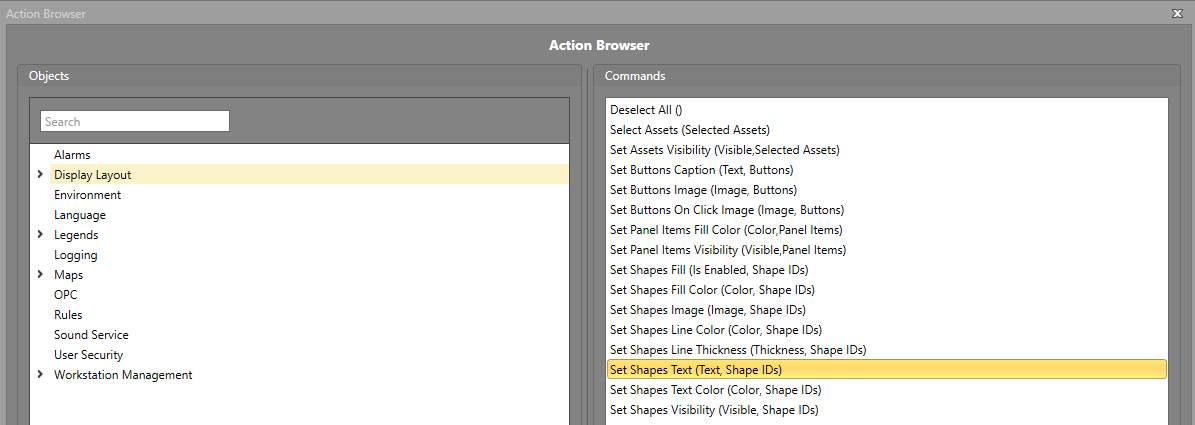Choose Set Buttons Caption command
The width and height of the screenshot is (1195, 425).
887,170
